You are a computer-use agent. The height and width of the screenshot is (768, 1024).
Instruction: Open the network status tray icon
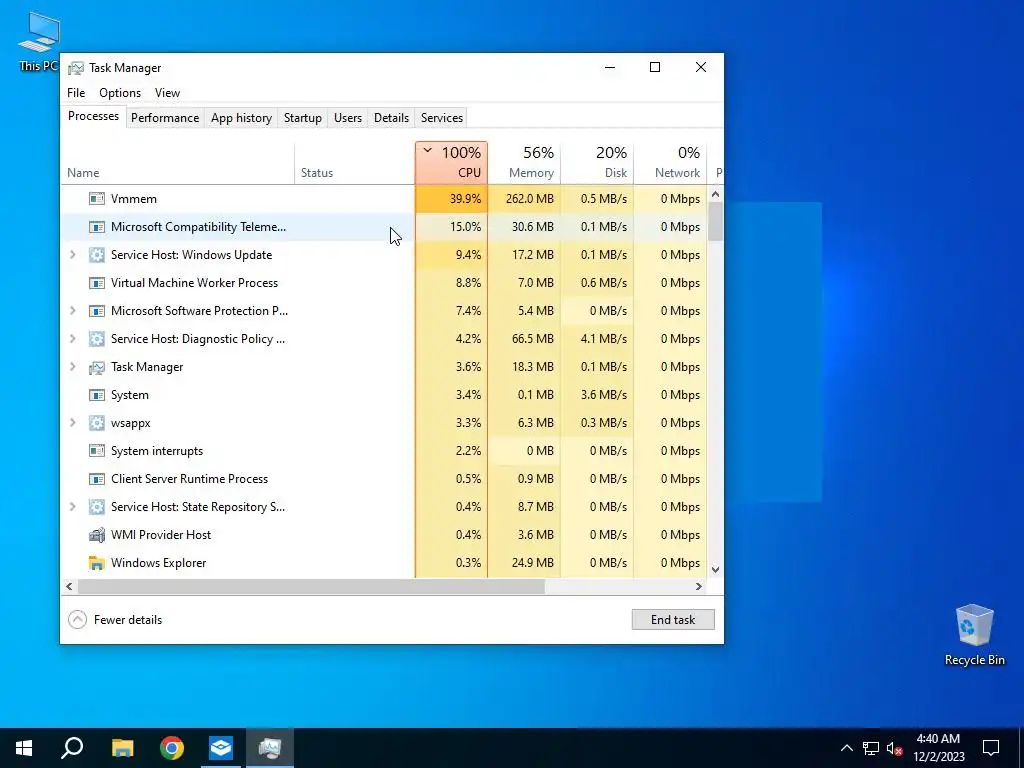pos(871,748)
